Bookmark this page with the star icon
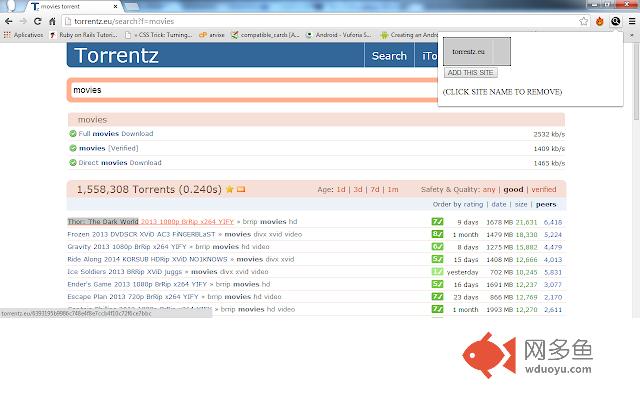640x400 pixels. (x=584, y=21)
